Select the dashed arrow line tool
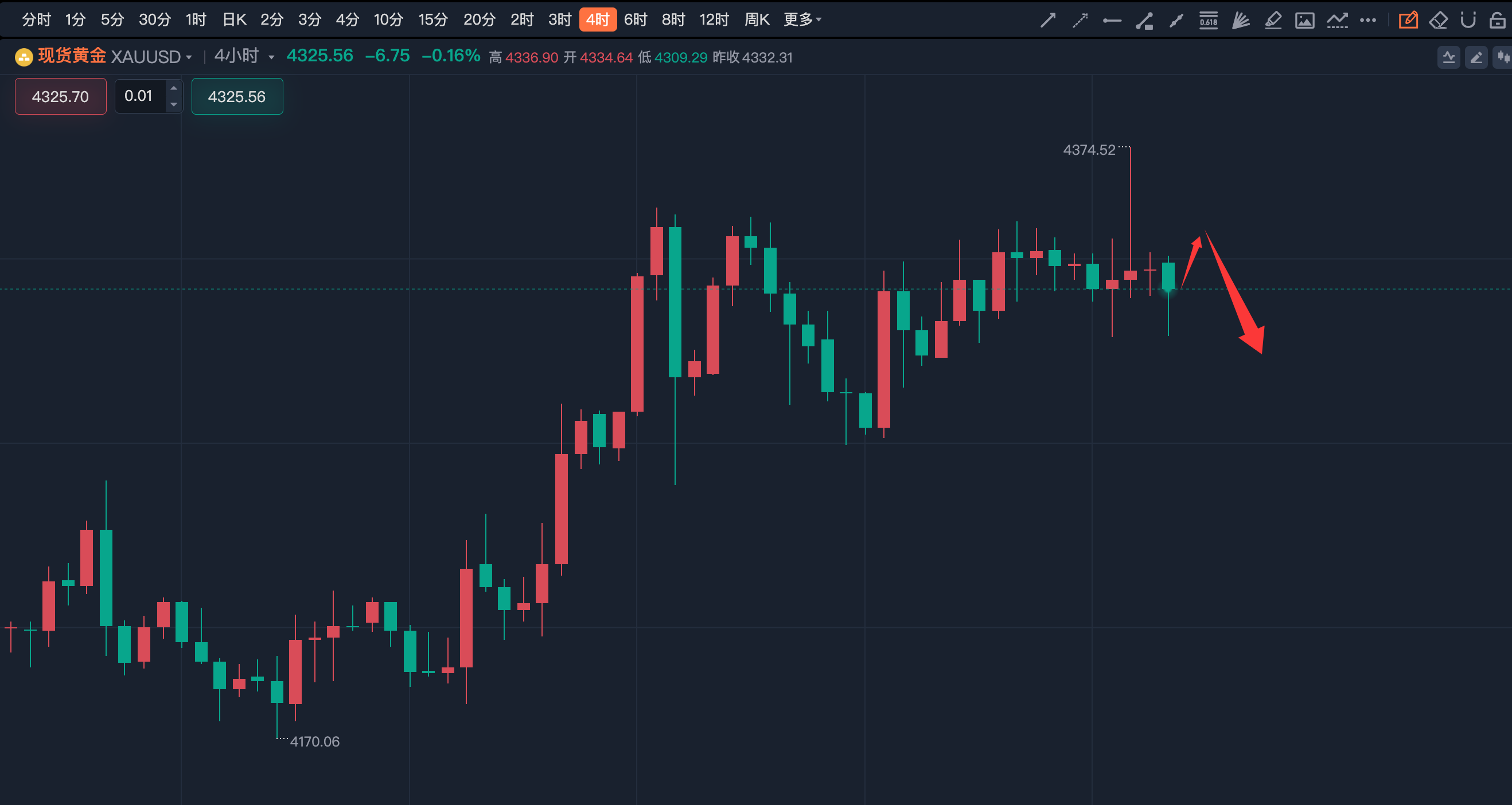 1080,21
